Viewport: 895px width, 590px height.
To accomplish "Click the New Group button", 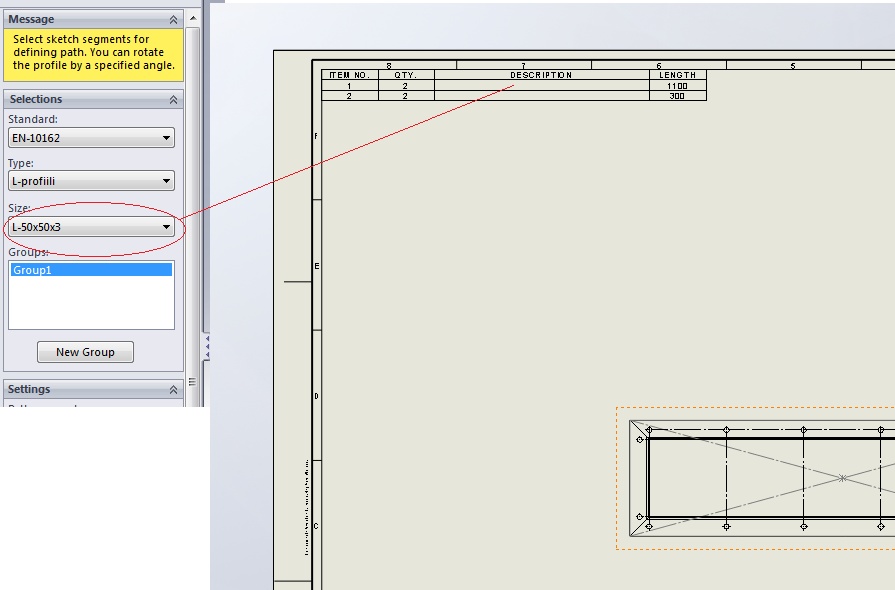I will click(85, 352).
